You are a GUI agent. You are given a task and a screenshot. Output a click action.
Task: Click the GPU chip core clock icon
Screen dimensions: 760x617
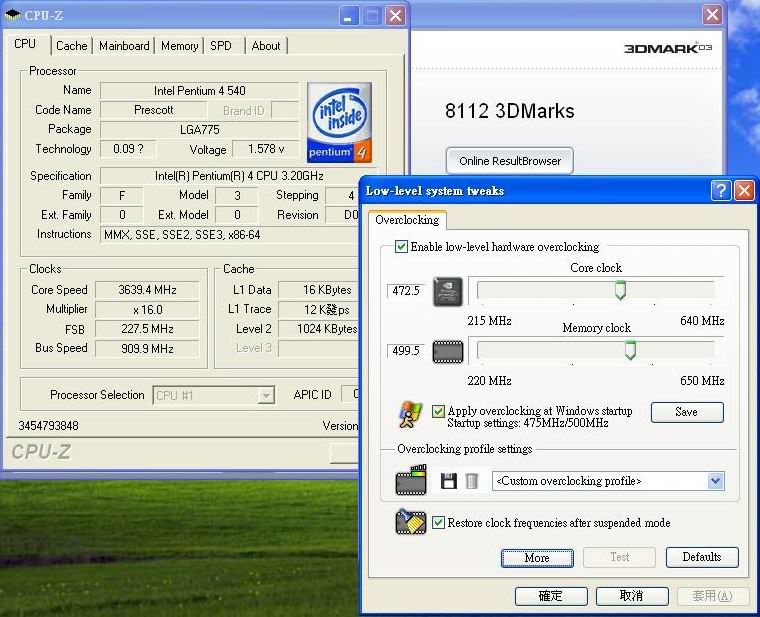pyautogui.click(x=447, y=291)
